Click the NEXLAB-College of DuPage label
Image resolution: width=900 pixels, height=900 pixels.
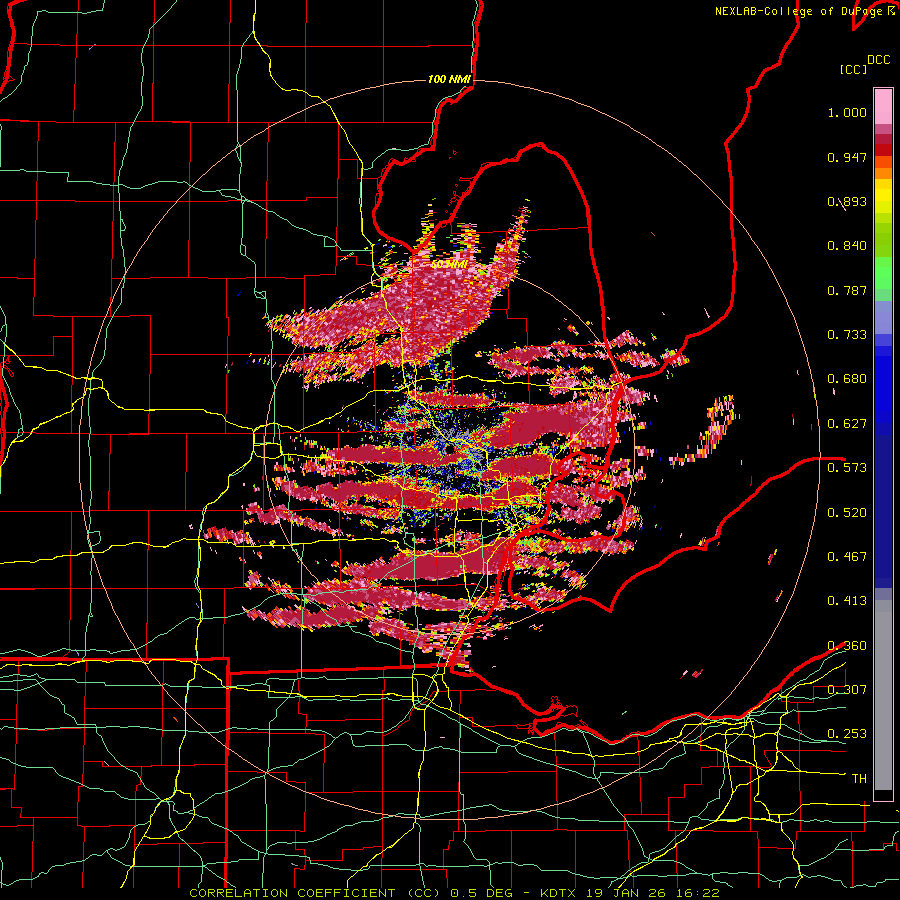tap(798, 11)
